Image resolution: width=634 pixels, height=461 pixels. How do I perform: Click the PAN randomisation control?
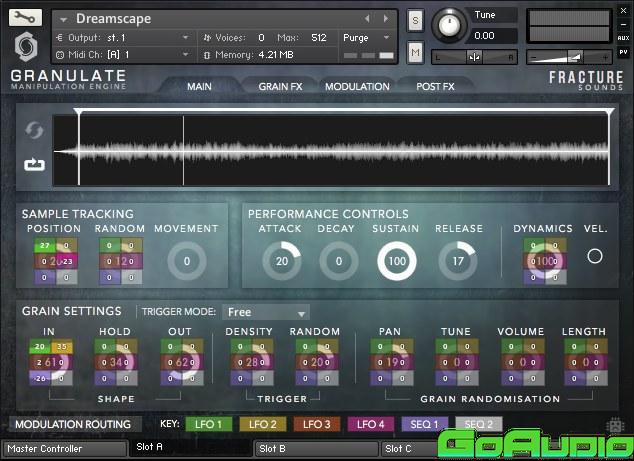(x=391, y=362)
